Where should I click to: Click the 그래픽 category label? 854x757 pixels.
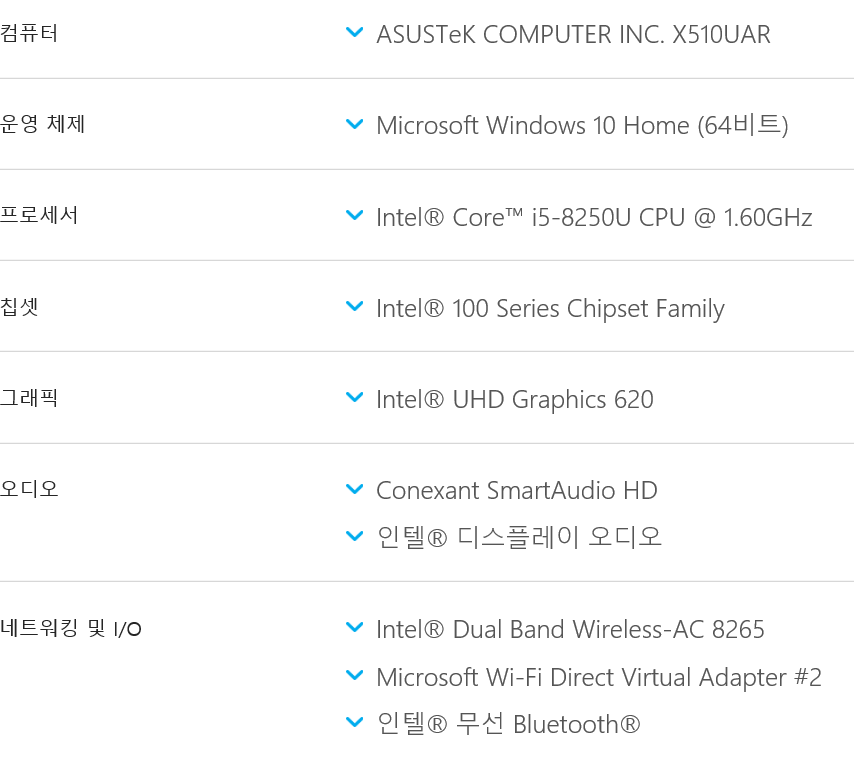[29, 398]
